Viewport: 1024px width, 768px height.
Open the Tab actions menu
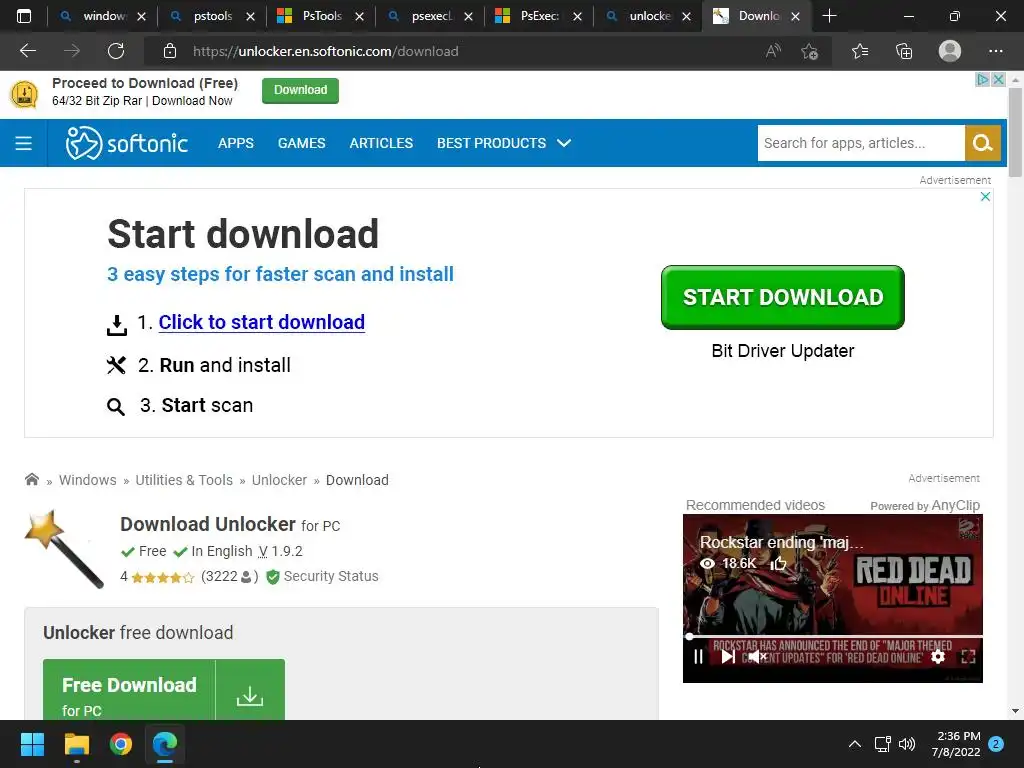coord(24,16)
